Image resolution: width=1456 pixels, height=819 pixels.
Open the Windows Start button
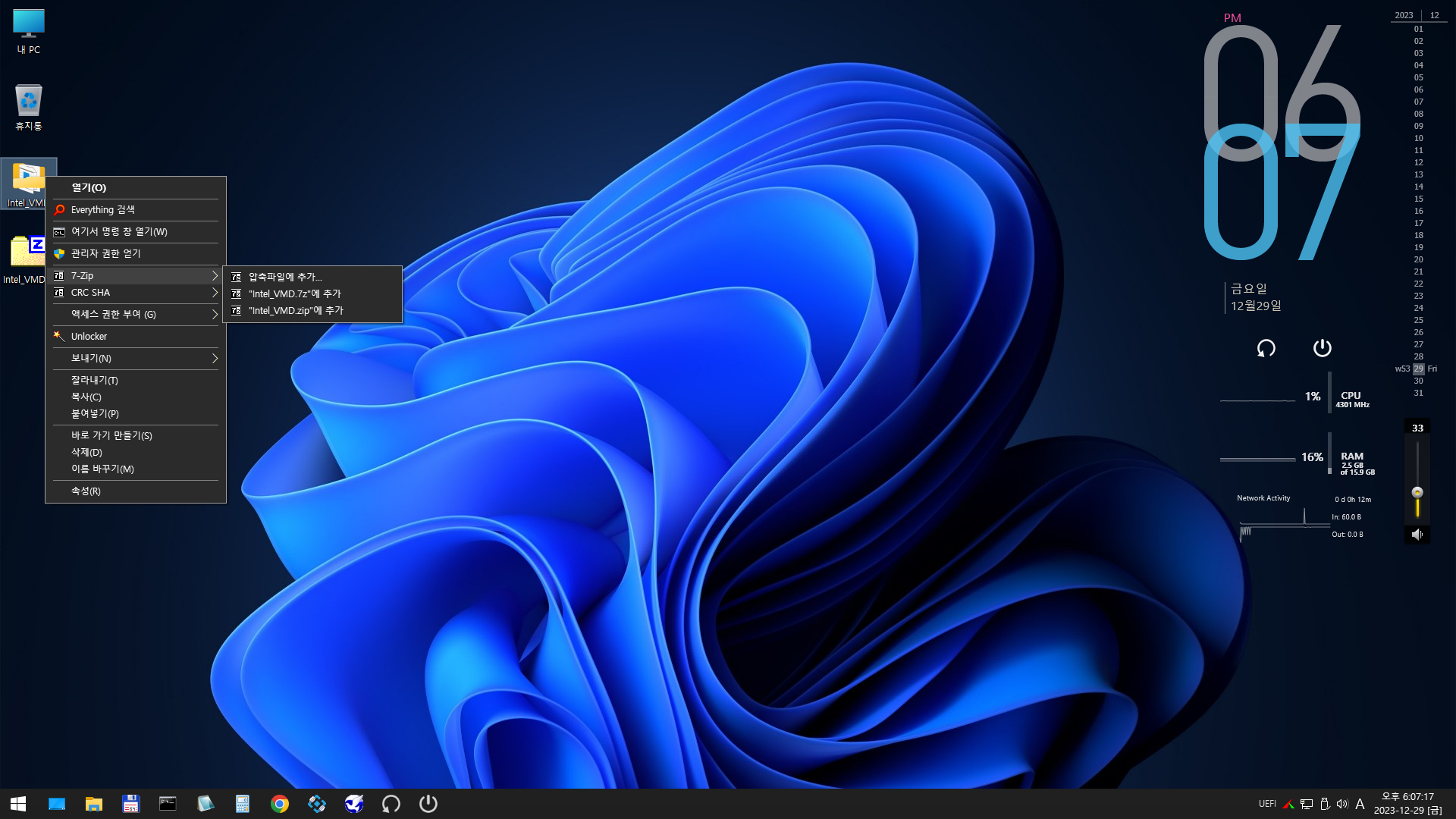18,804
